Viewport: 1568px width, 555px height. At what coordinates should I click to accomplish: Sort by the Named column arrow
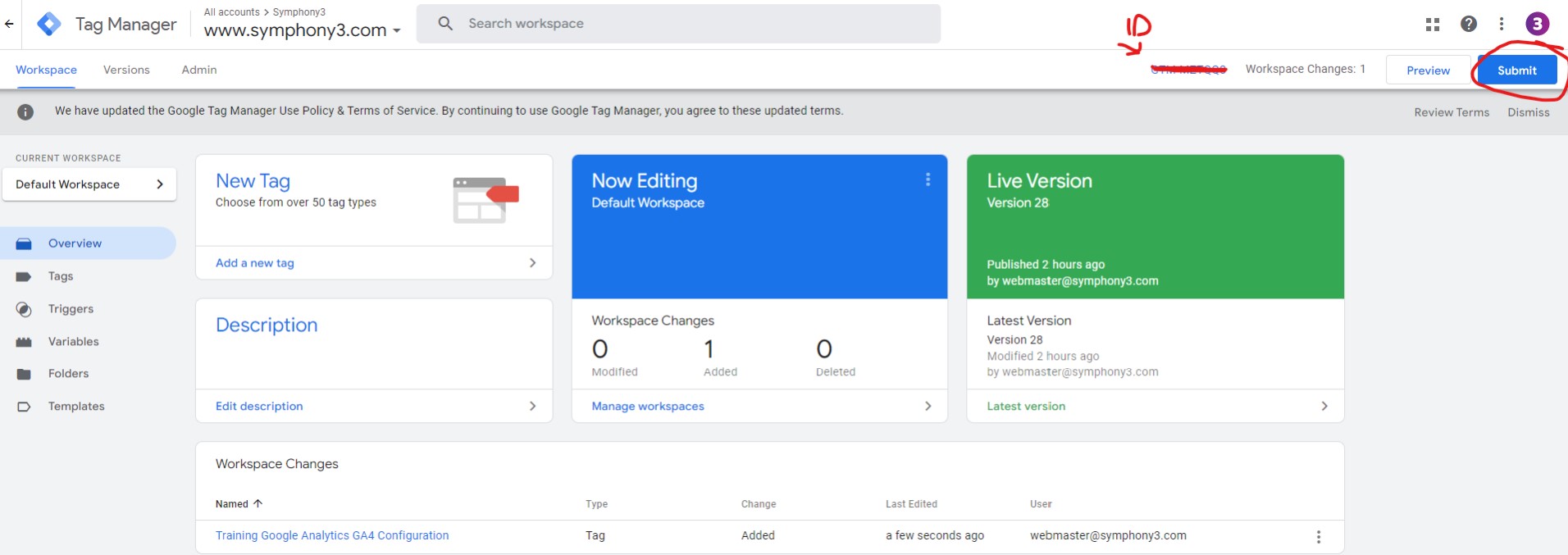(258, 503)
